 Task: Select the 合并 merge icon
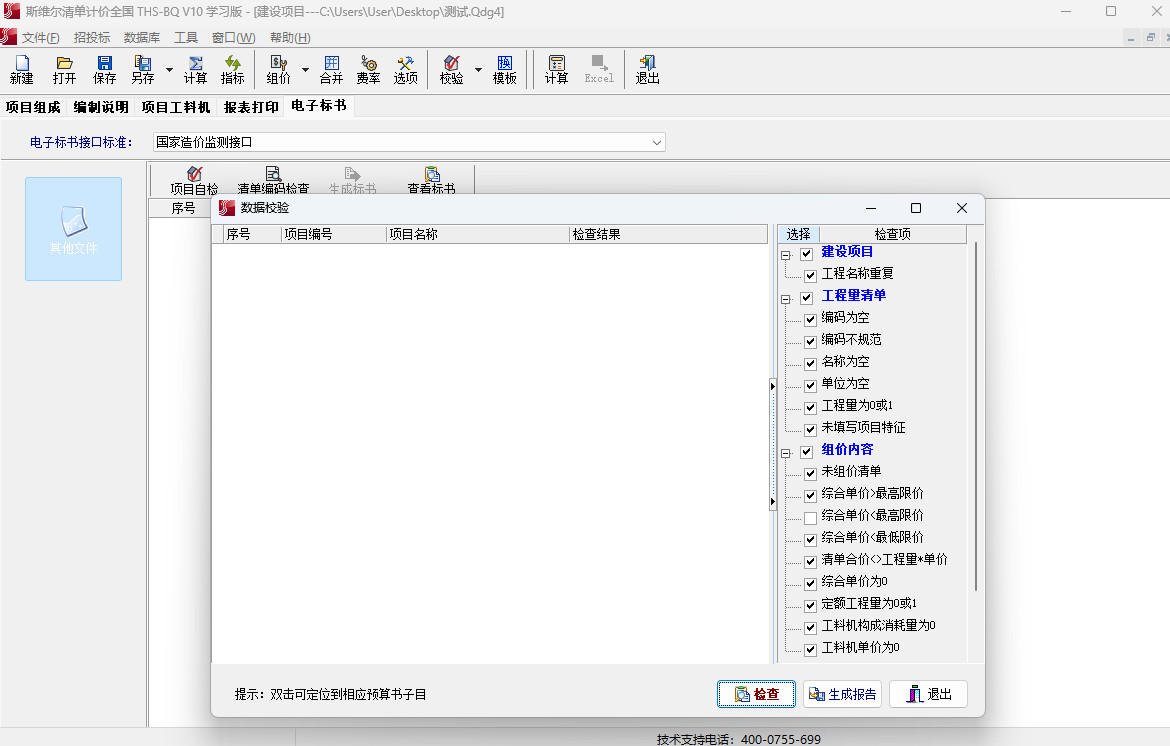(x=331, y=69)
